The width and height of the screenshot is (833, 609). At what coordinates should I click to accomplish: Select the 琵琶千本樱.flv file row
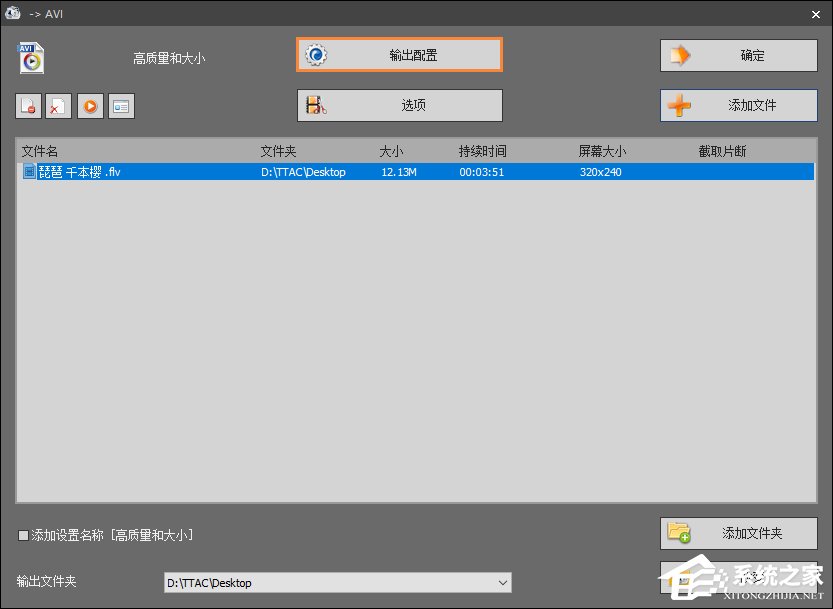200,171
